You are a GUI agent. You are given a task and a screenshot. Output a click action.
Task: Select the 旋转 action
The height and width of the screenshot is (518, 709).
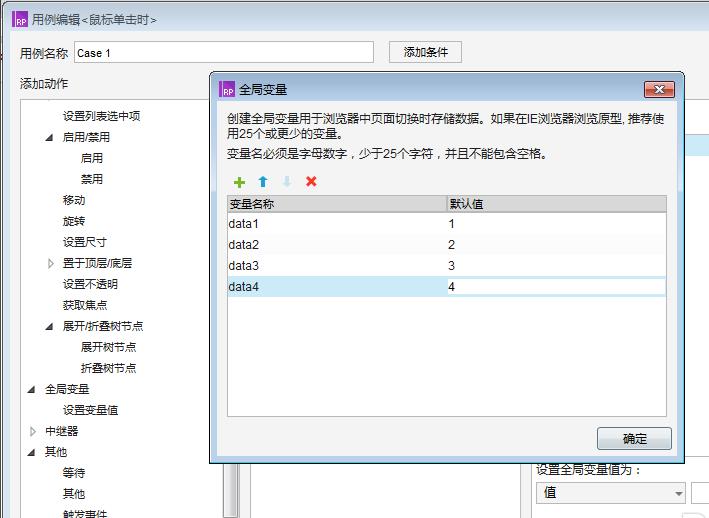point(74,221)
